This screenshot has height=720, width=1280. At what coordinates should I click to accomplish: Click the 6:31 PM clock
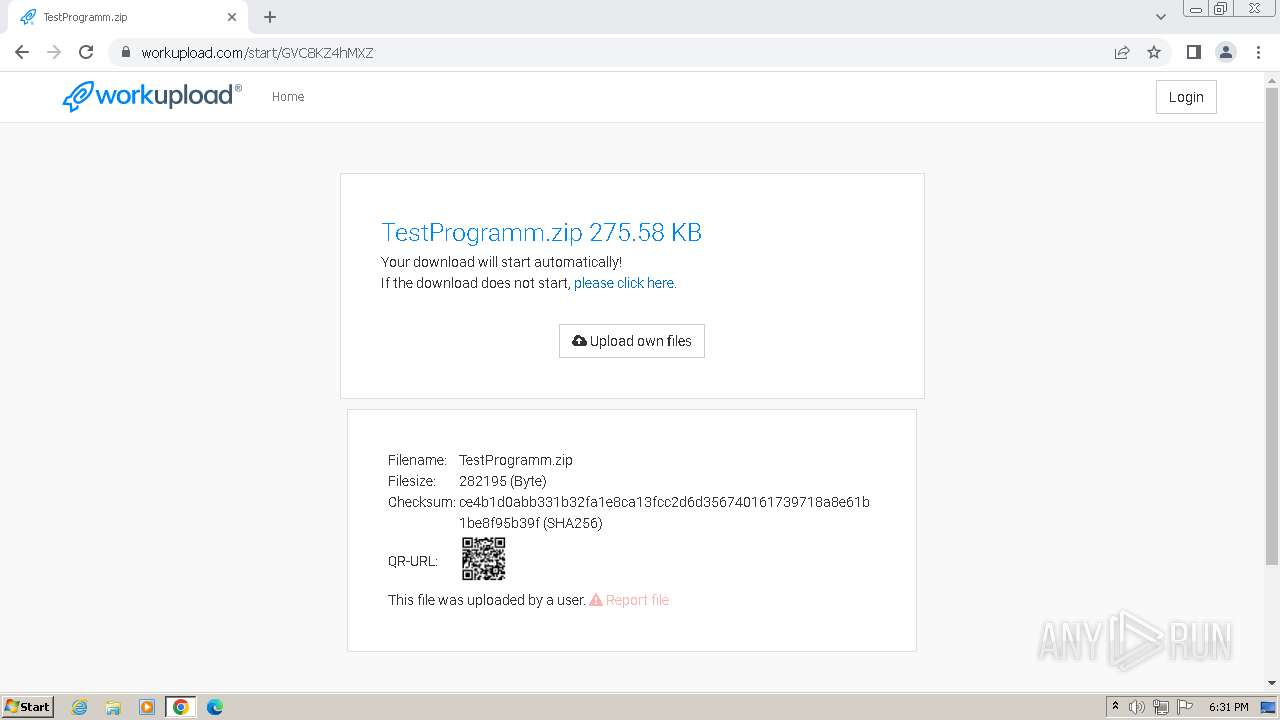tap(1228, 707)
